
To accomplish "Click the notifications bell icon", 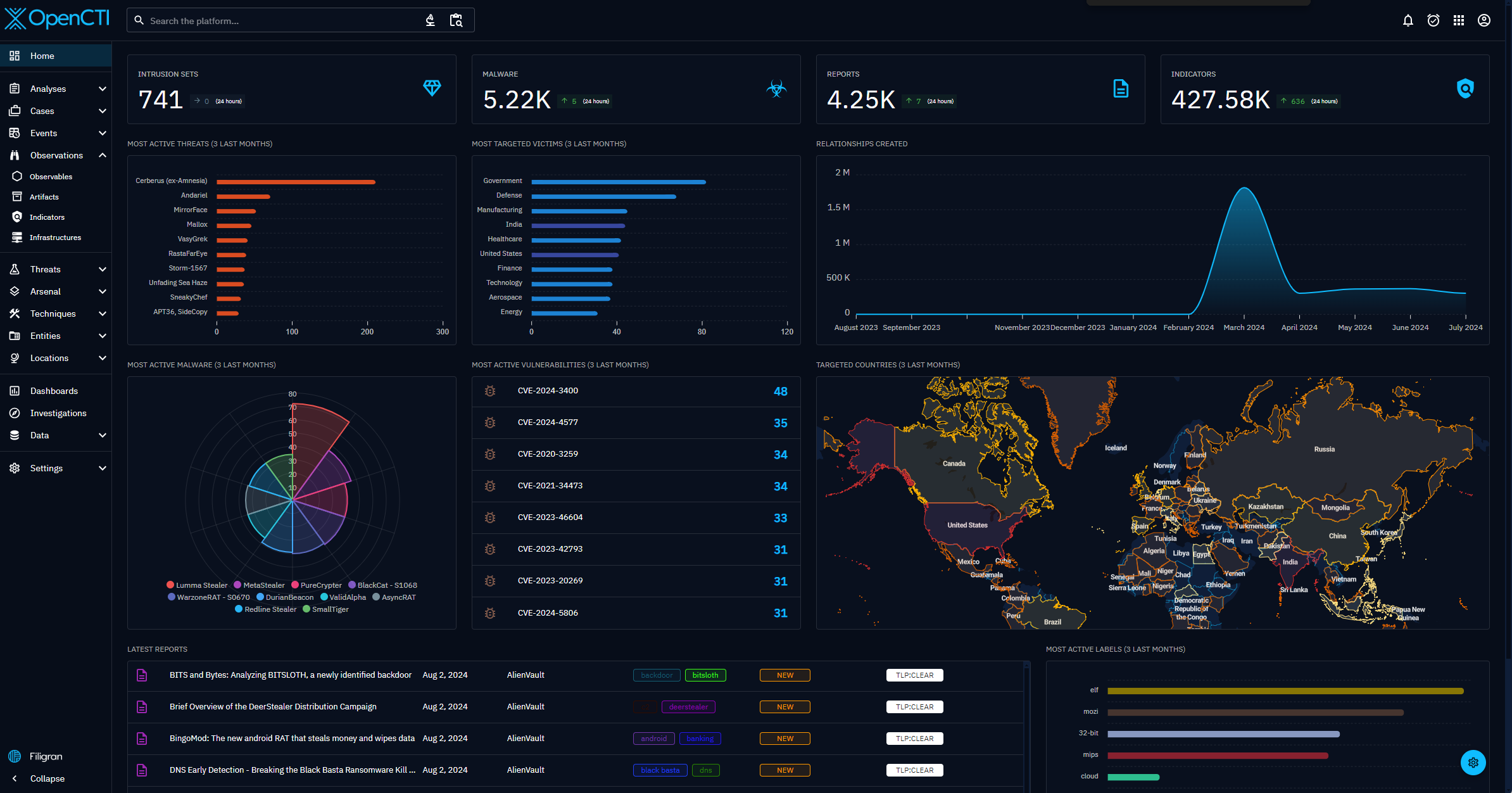I will (x=1408, y=21).
